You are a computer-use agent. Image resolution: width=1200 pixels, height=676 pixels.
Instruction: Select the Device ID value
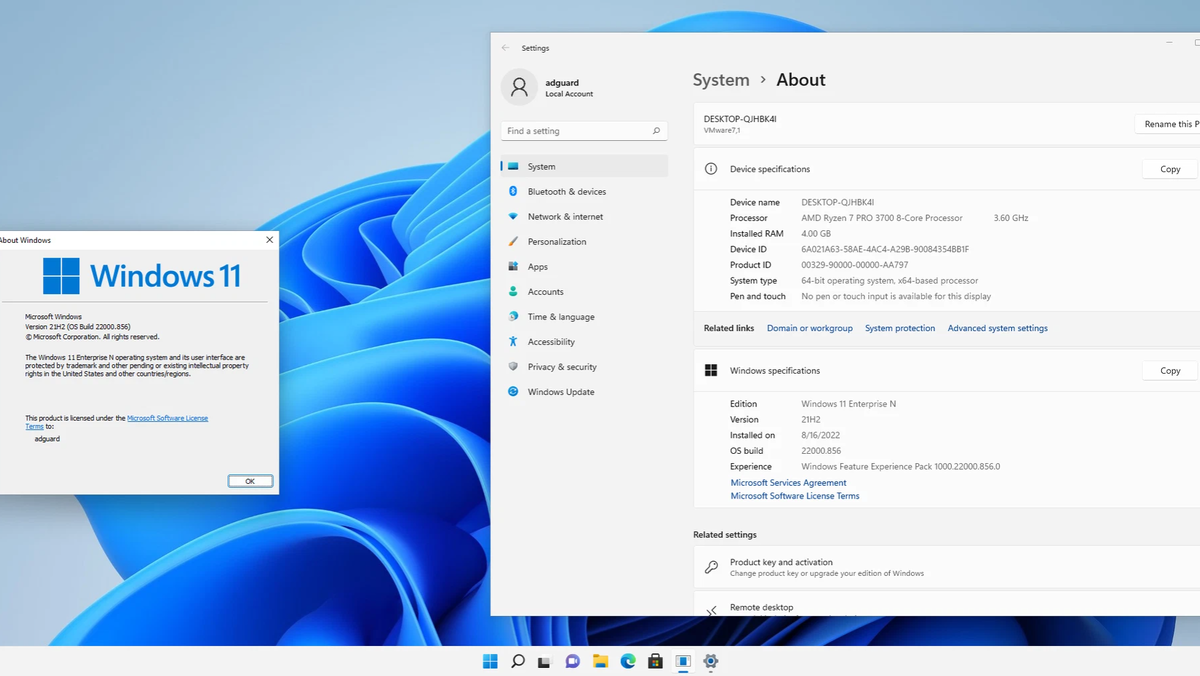click(x=885, y=249)
